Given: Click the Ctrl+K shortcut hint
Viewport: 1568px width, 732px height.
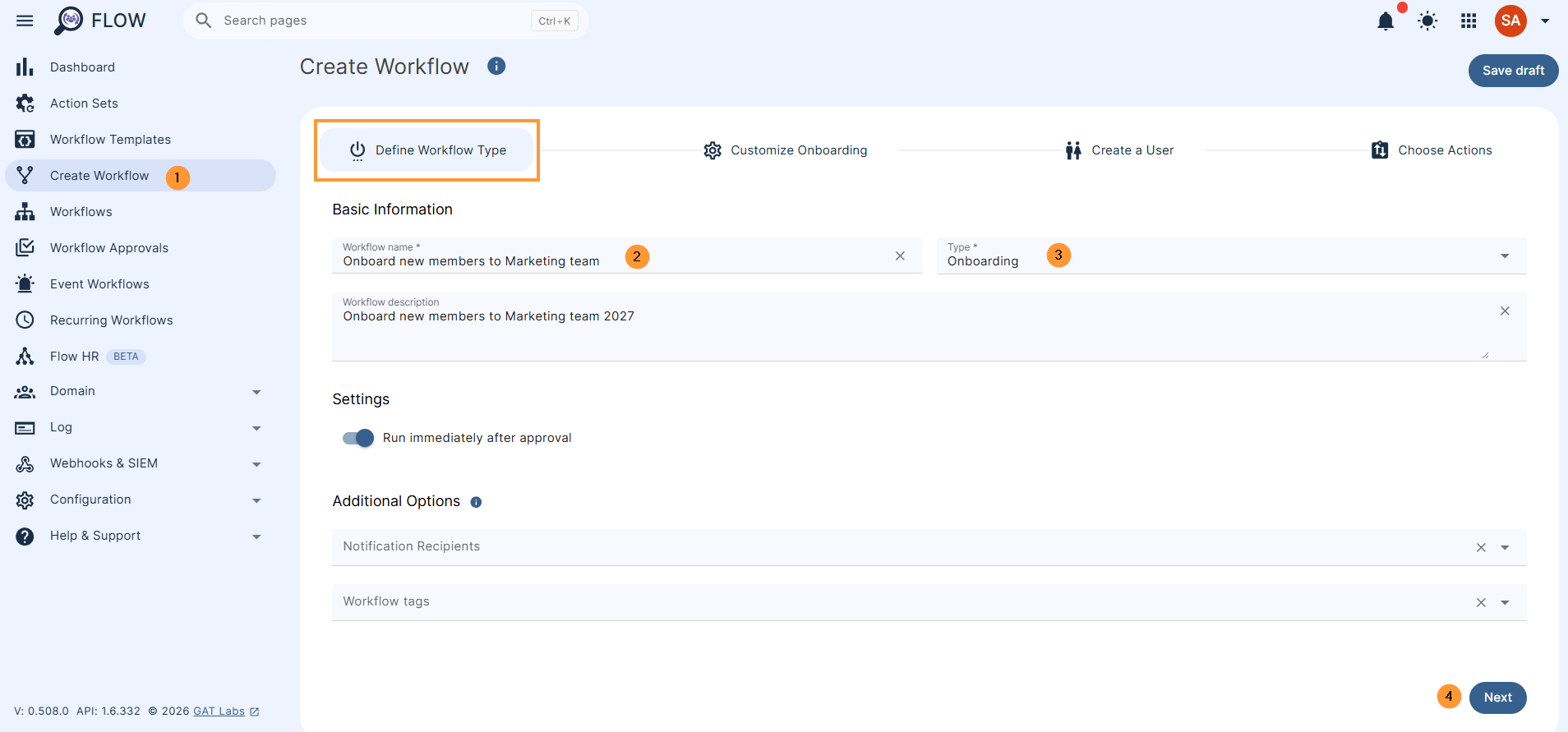Looking at the screenshot, I should click(x=555, y=21).
